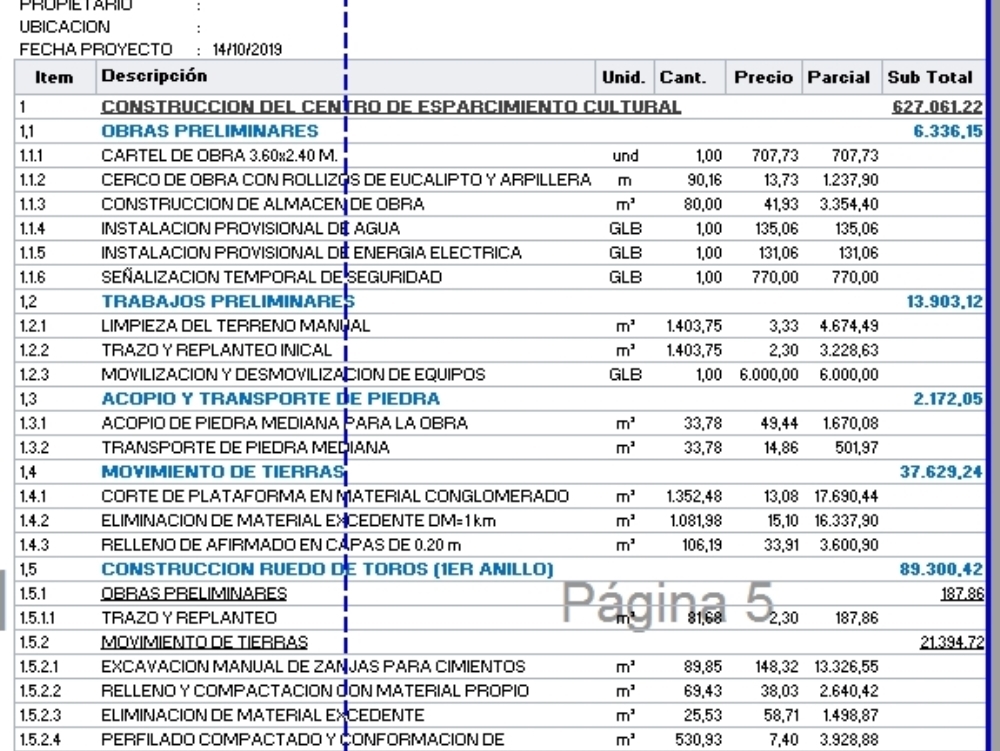This screenshot has height=751, width=1000.
Task: Select title CONSTRUCCION DEL CENTRO DE ESPARCIMIENTO CULTURAL
Action: [x=391, y=107]
